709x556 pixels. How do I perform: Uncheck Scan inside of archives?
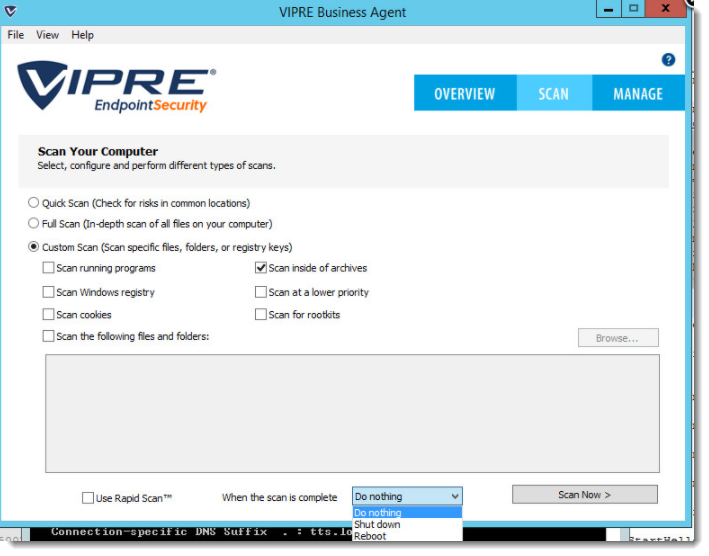261,268
